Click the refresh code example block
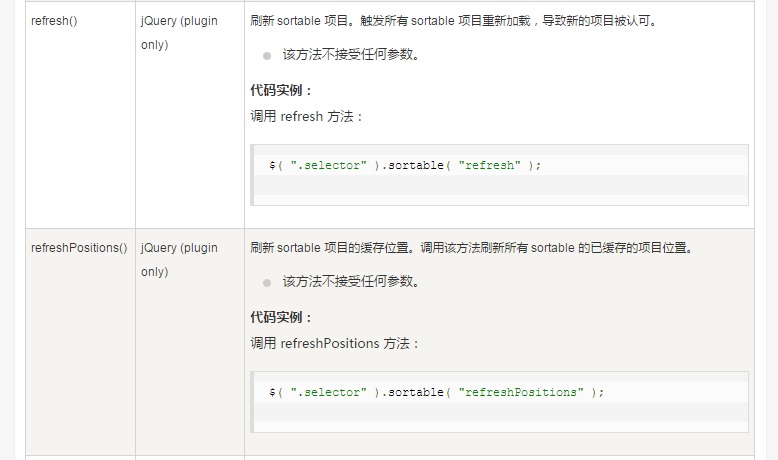The height and width of the screenshot is (460, 778). 500,175
